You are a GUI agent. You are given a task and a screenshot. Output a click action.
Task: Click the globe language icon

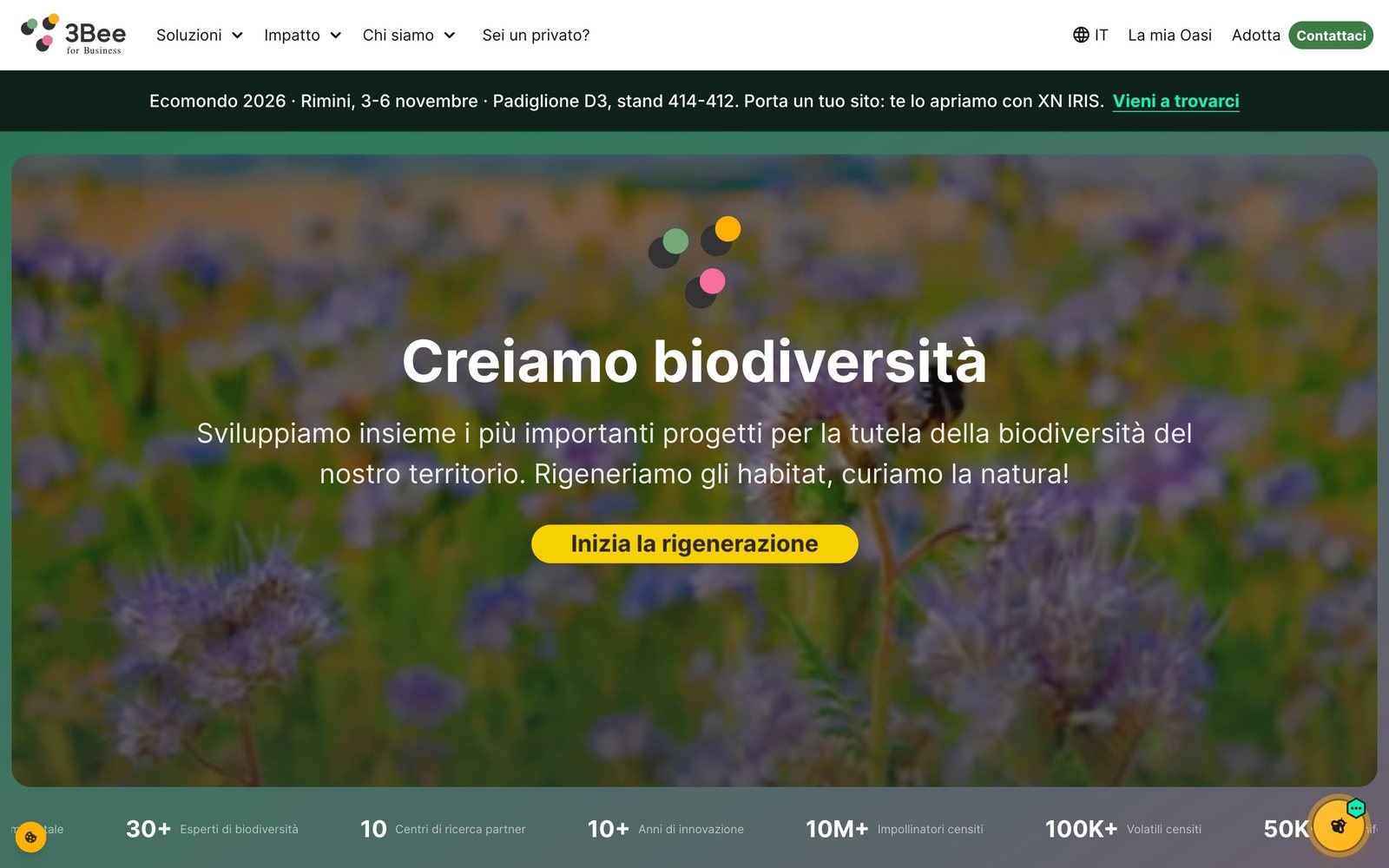pyautogui.click(x=1081, y=35)
